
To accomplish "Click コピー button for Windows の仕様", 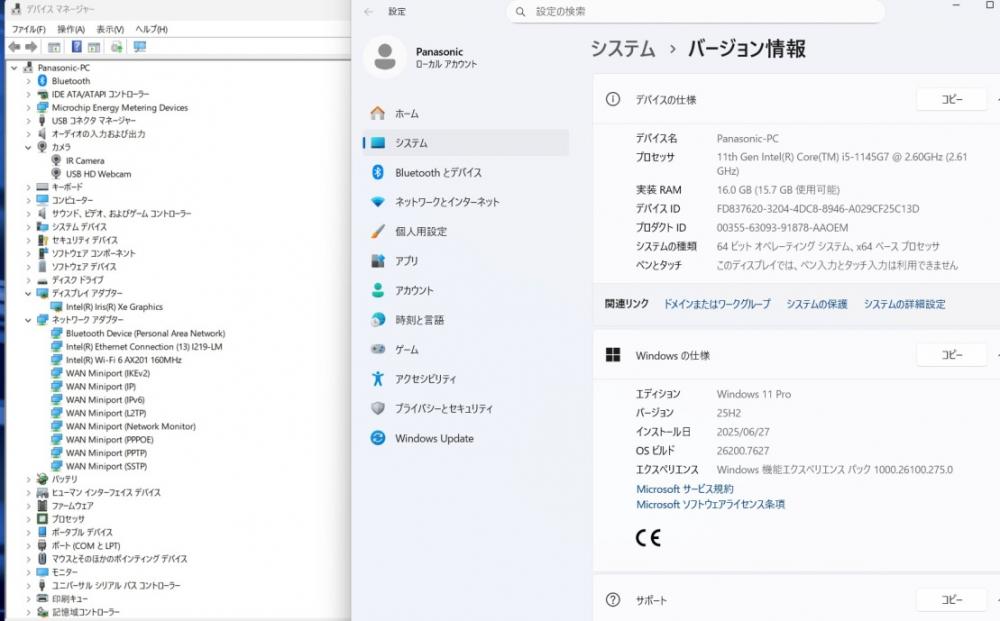I will click(952, 355).
